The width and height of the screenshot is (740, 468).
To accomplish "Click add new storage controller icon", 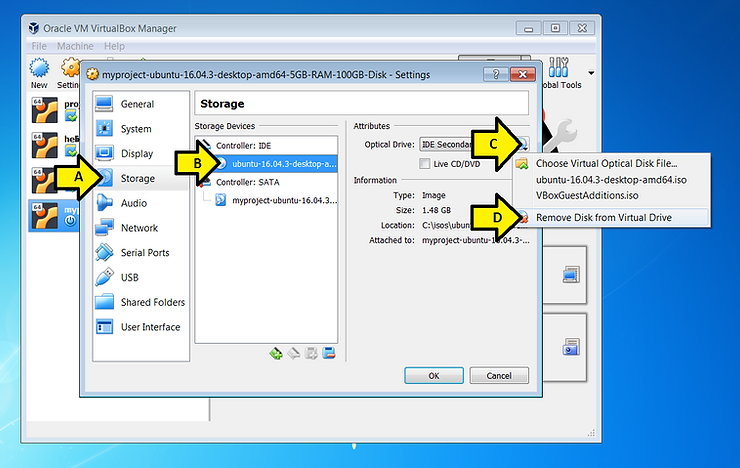I will [276, 353].
